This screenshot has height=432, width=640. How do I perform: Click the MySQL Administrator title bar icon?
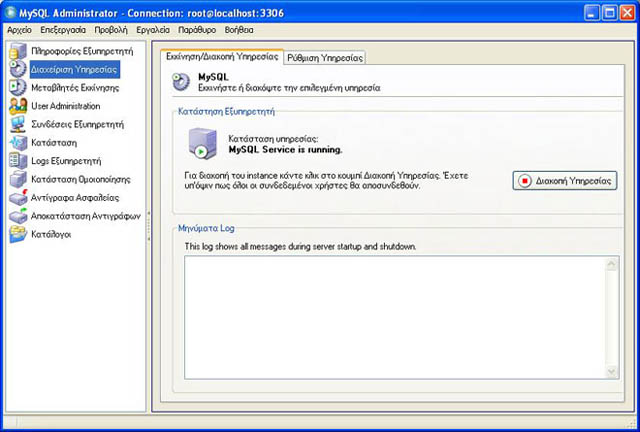[10, 13]
